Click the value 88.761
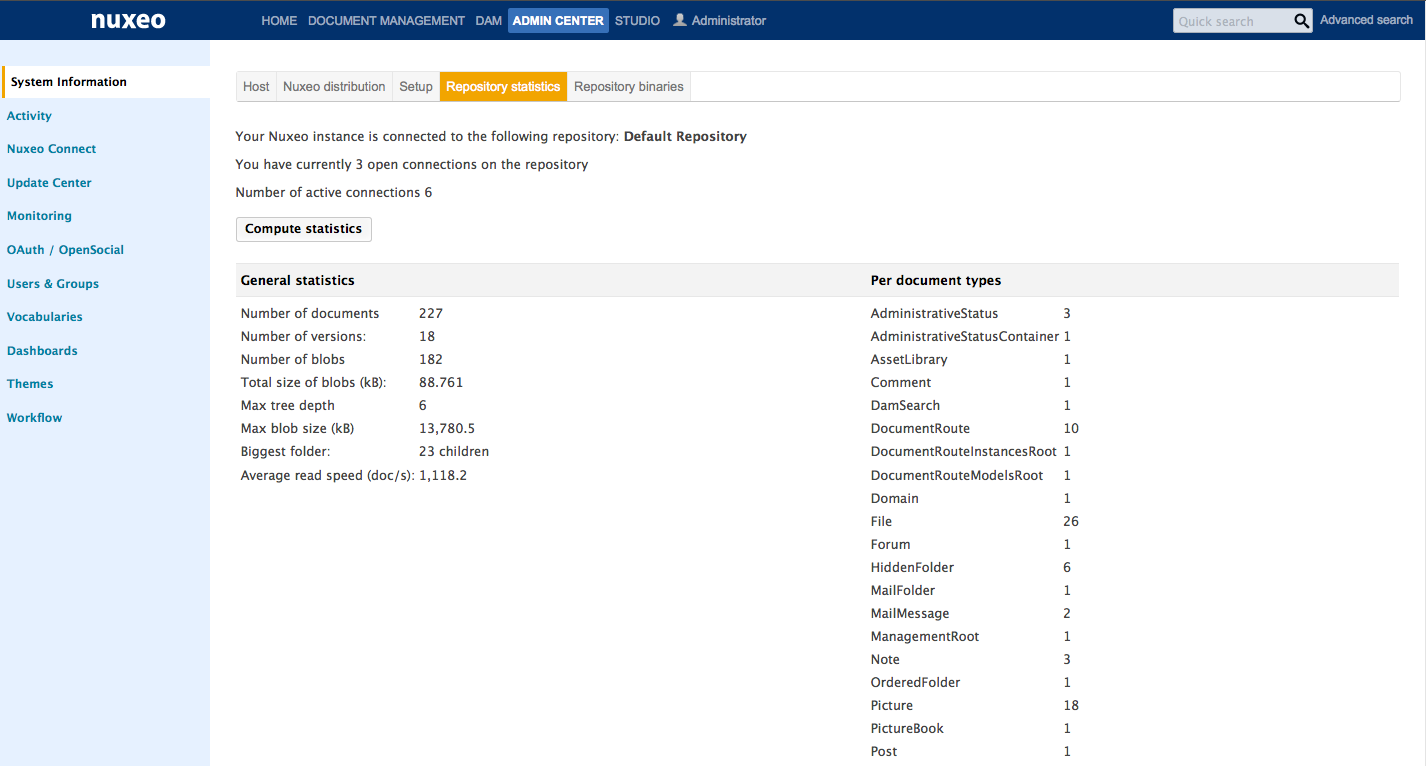 coord(441,382)
